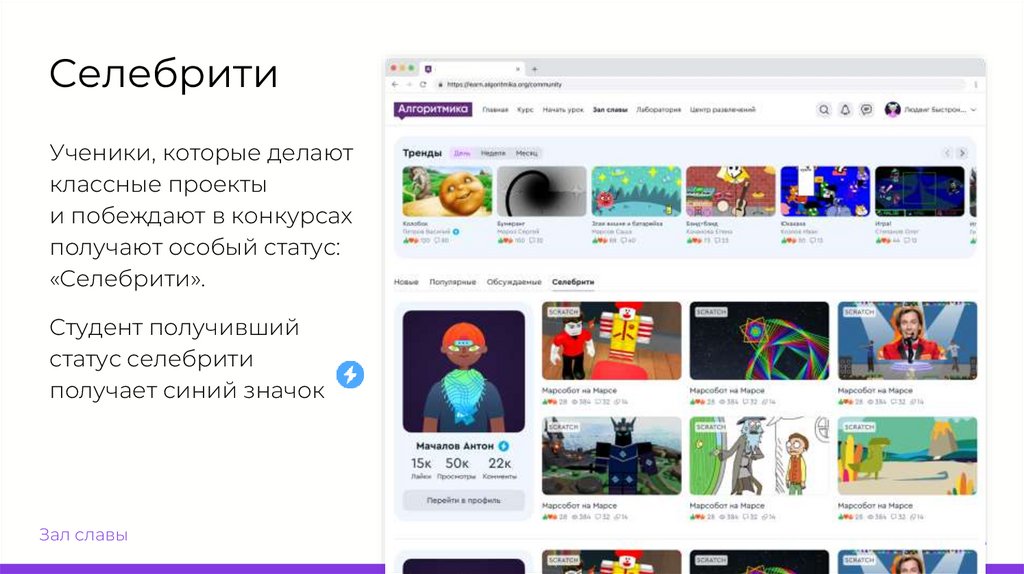Click the large blue lightning badge on slide

click(350, 374)
